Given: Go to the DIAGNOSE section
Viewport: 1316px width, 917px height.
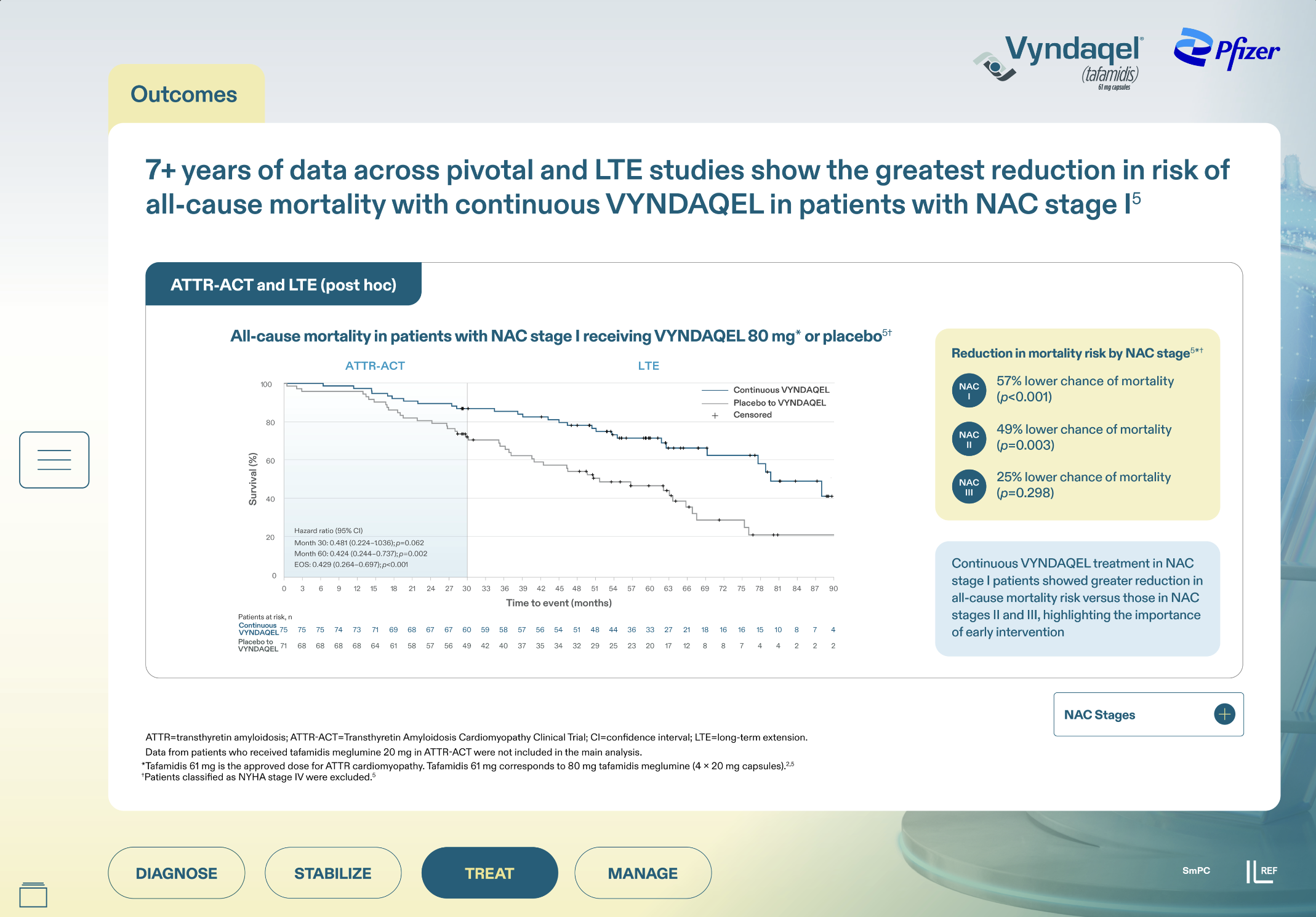Looking at the screenshot, I should [x=176, y=873].
